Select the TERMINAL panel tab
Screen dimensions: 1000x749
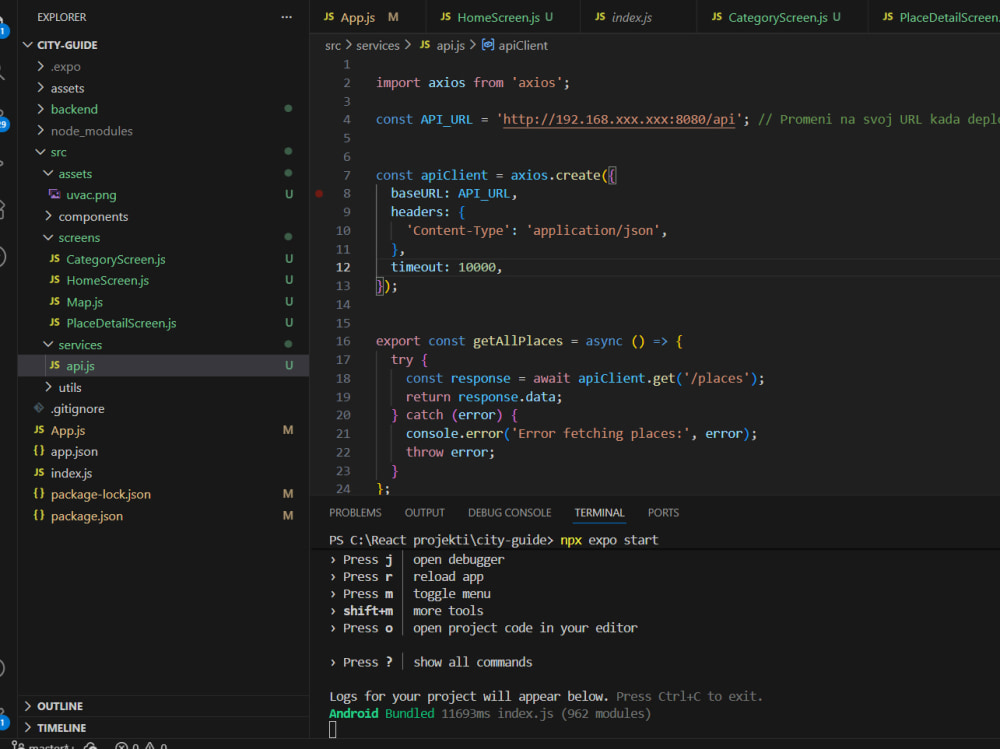point(599,512)
